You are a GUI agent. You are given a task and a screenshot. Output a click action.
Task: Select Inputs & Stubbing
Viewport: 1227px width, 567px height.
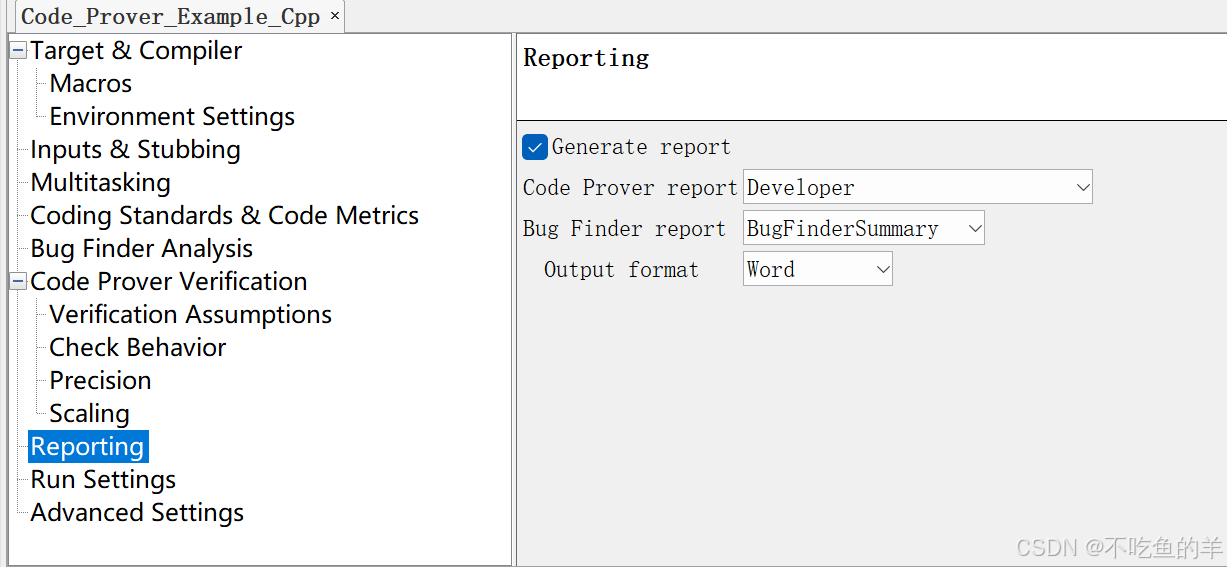pyautogui.click(x=135, y=150)
